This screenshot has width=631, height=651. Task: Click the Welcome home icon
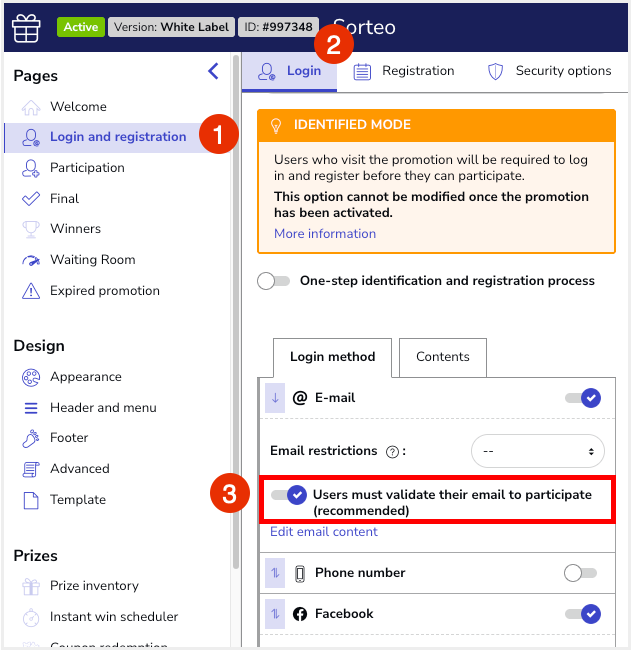pyautogui.click(x=31, y=107)
